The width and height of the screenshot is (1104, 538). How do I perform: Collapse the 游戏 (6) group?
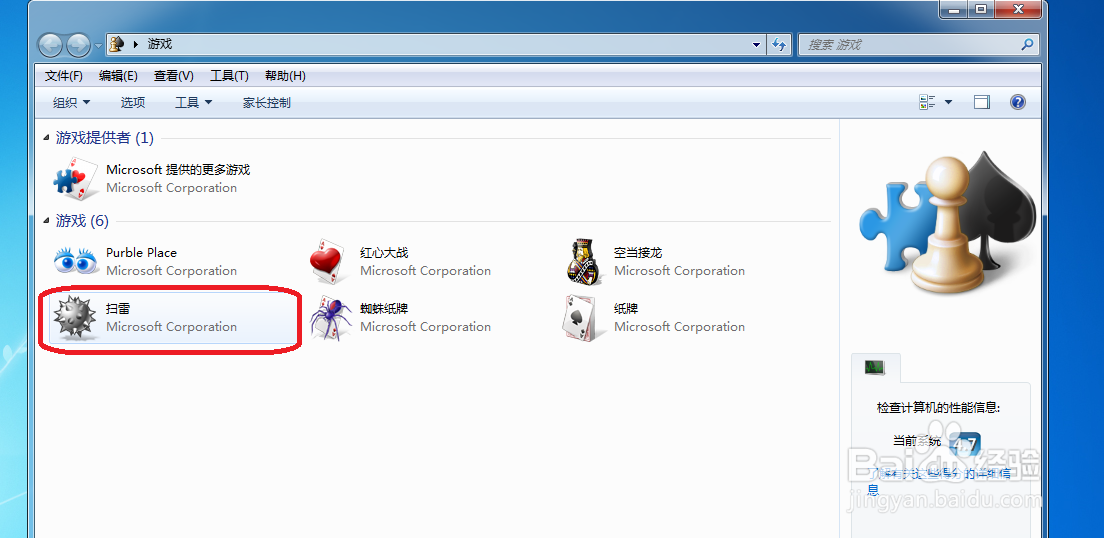[46, 222]
